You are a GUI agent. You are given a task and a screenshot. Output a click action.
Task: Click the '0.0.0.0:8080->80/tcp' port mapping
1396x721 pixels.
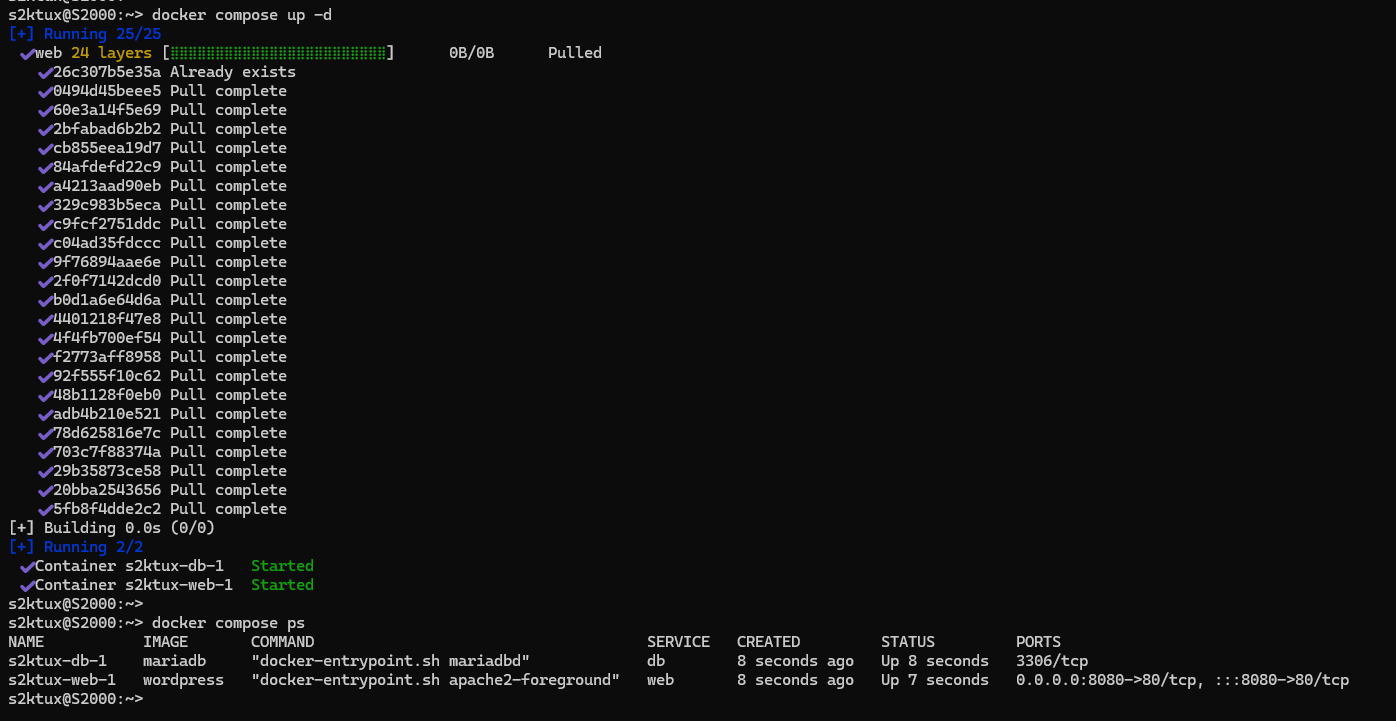coord(1106,680)
